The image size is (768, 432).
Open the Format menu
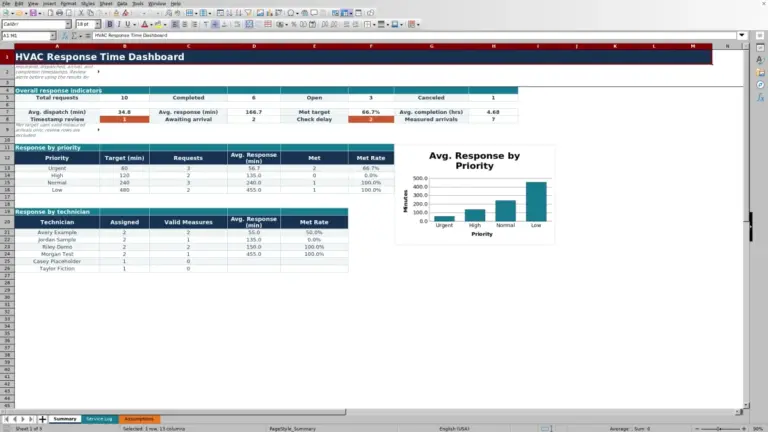click(69, 3)
